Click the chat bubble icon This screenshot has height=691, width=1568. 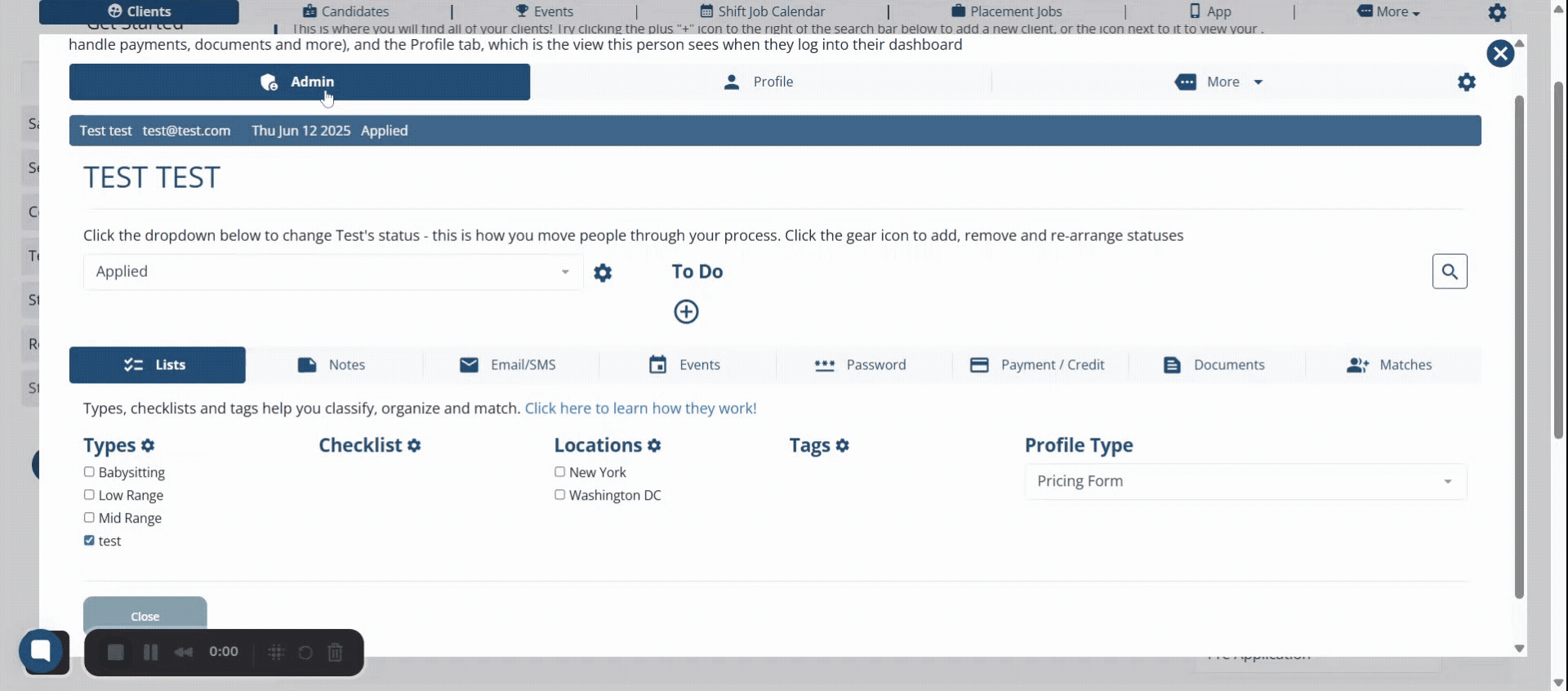point(41,651)
